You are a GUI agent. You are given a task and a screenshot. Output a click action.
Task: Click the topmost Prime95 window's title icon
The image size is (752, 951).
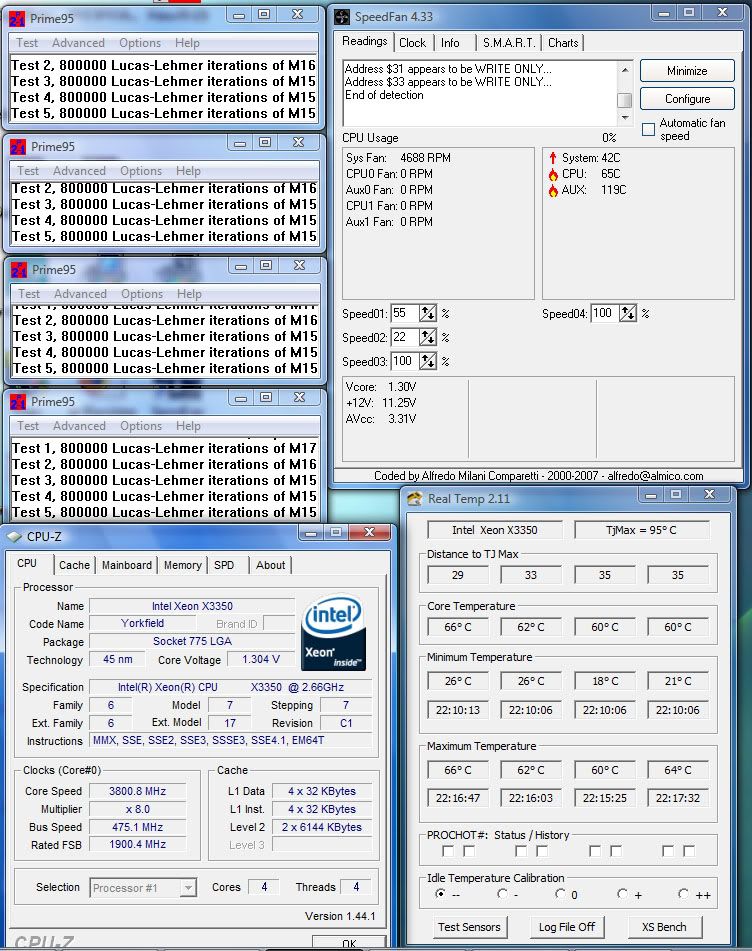pyautogui.click(x=18, y=19)
